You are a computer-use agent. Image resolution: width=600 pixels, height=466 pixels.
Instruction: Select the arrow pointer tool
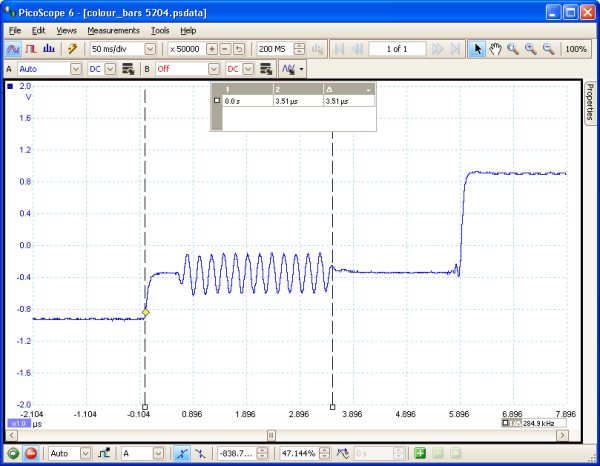(x=477, y=49)
